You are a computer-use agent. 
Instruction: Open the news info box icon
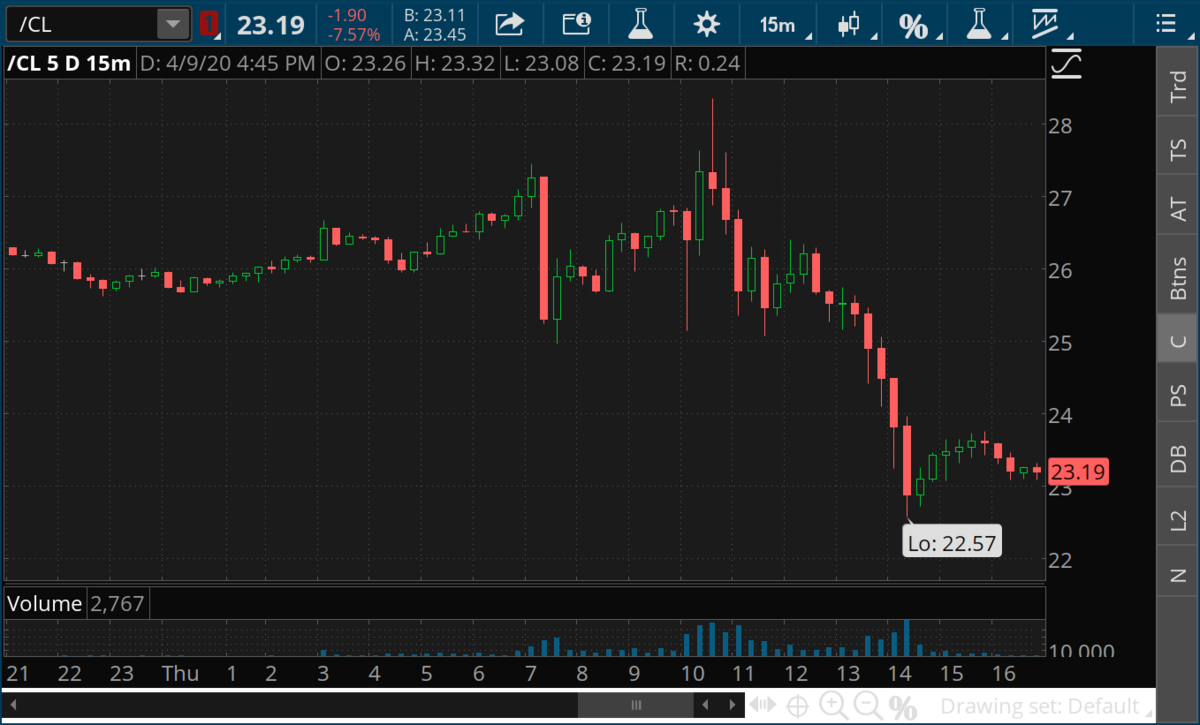click(576, 24)
